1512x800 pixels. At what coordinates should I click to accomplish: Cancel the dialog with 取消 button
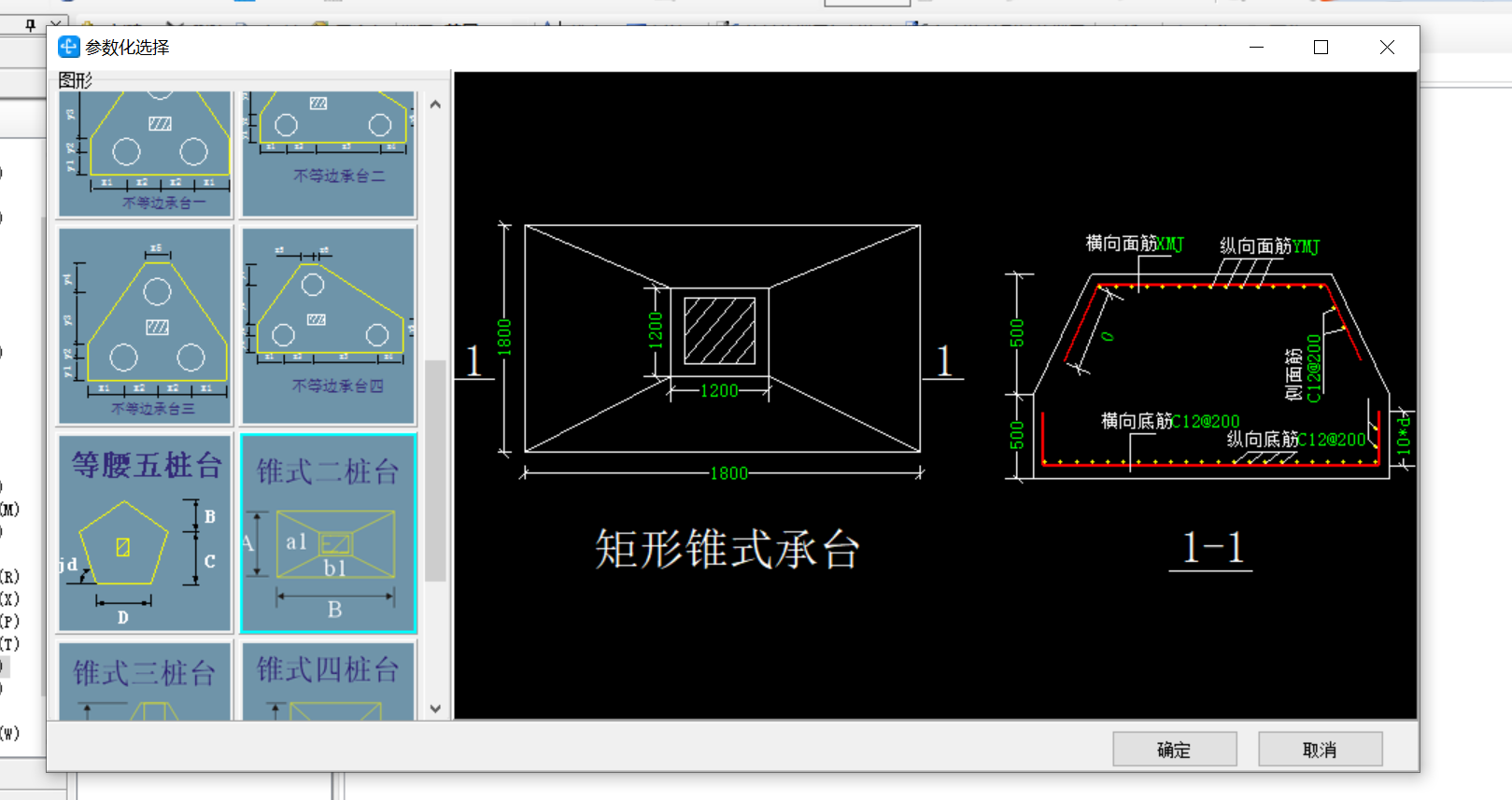[1320, 750]
